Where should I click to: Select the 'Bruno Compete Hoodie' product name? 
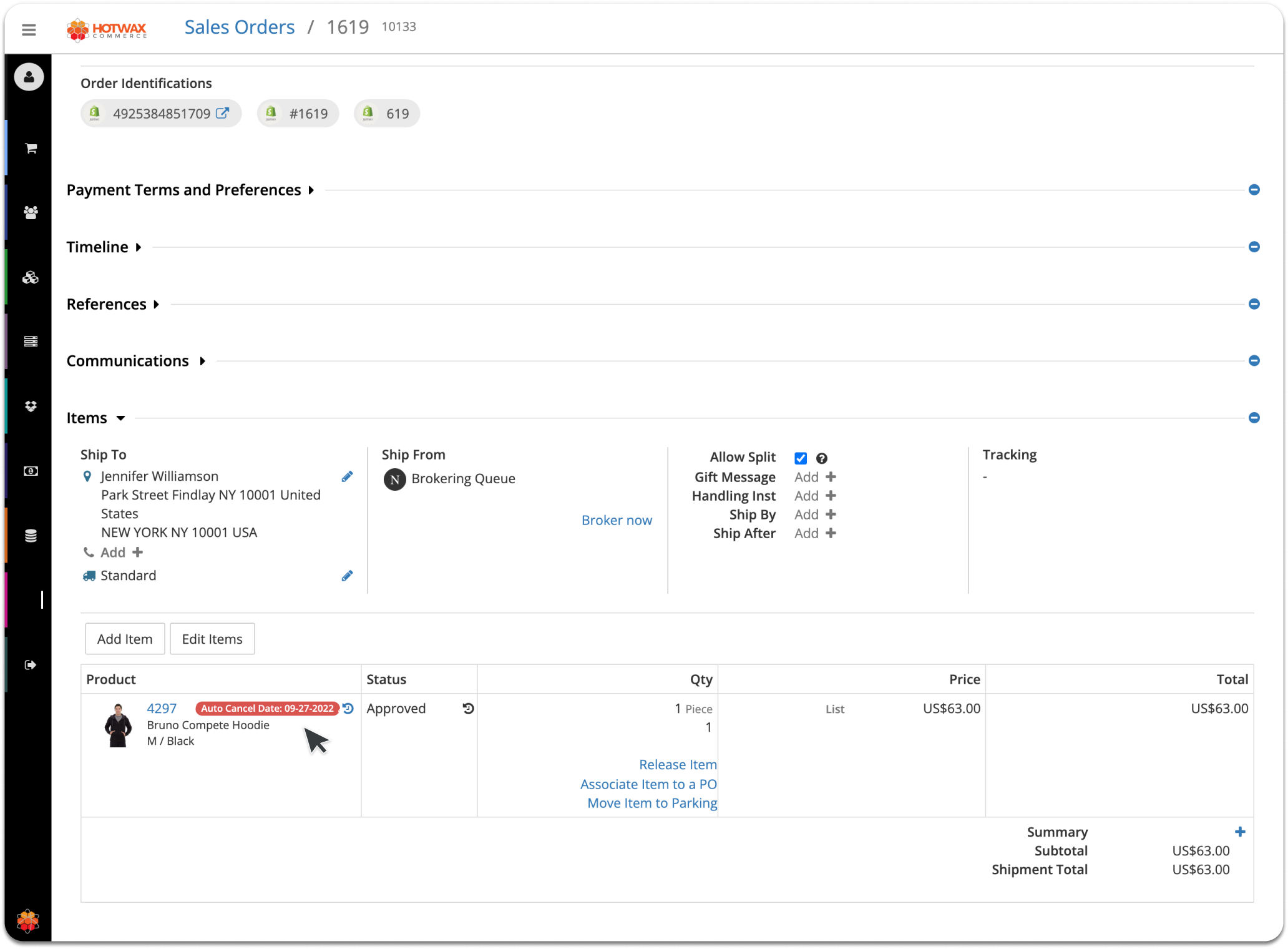click(208, 725)
